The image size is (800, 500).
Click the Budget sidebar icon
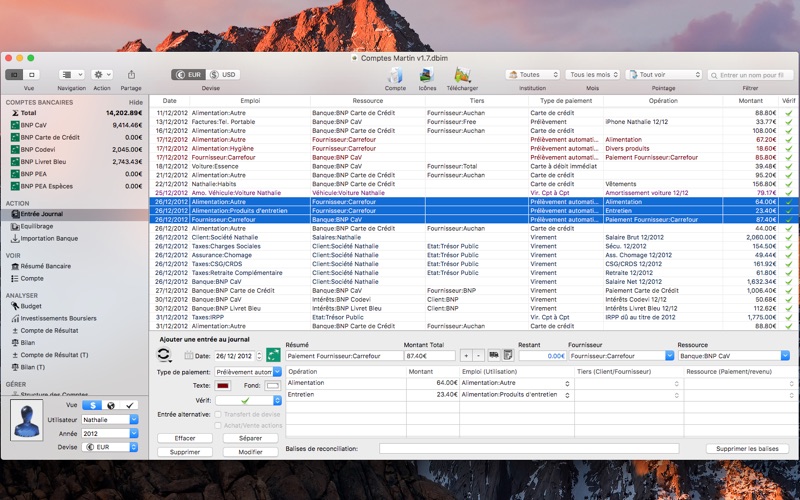[15, 306]
